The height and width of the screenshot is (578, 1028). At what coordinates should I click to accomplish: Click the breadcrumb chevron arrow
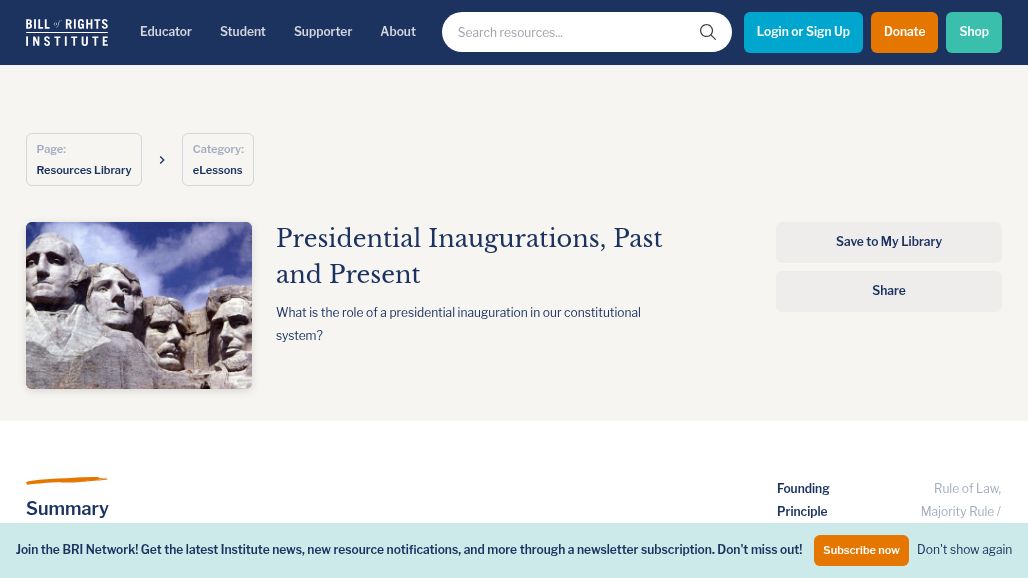pos(162,160)
